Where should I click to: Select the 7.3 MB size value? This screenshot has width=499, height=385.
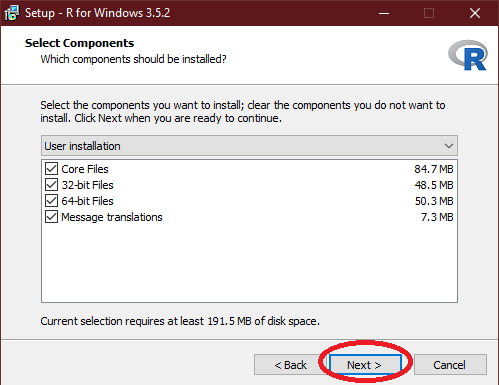(437, 217)
